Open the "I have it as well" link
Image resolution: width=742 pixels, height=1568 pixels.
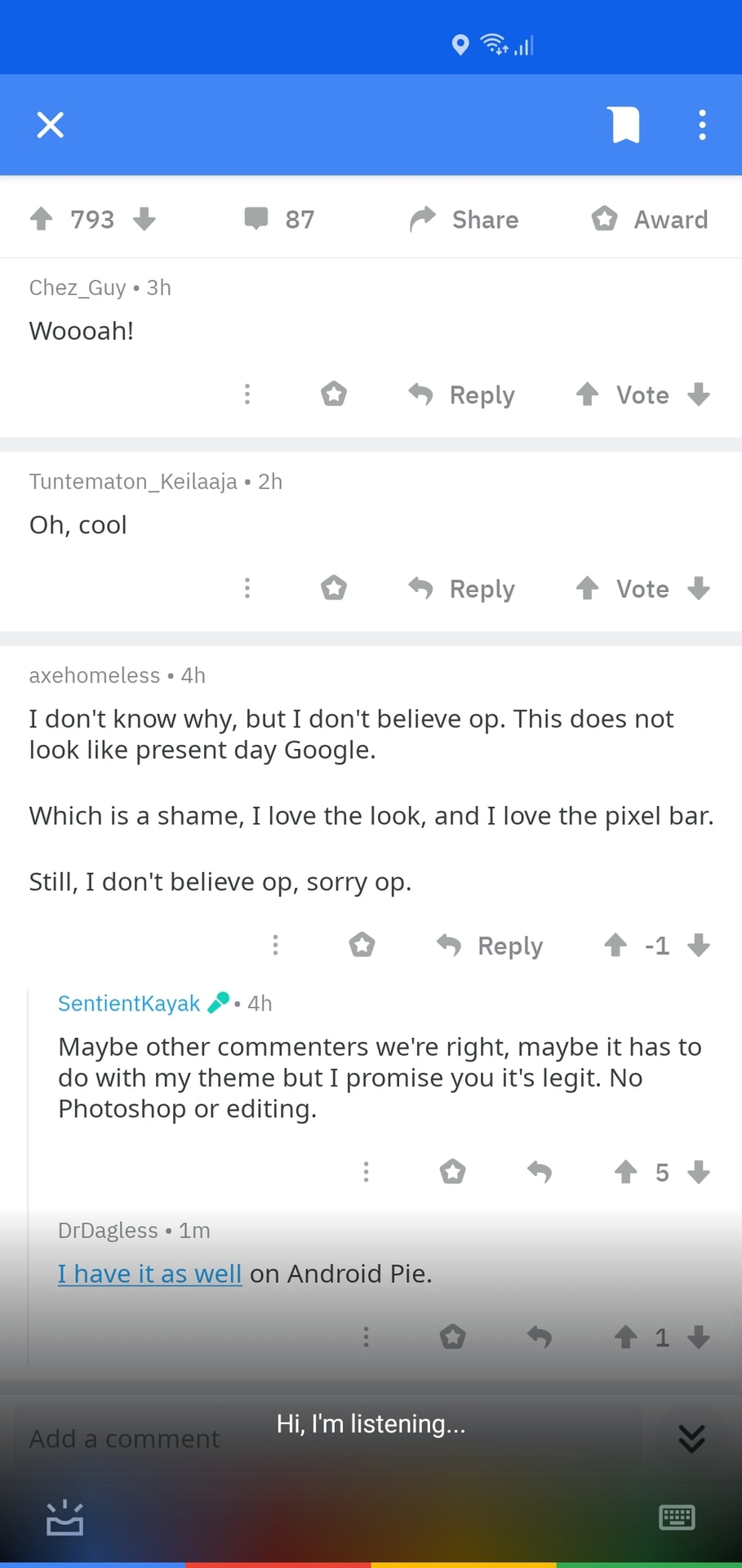pyautogui.click(x=149, y=1273)
